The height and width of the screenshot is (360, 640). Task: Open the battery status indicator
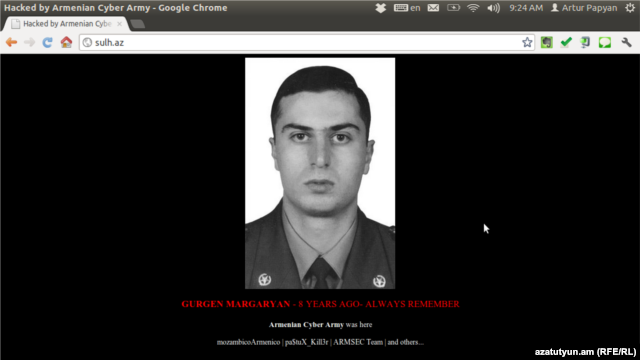pos(453,8)
